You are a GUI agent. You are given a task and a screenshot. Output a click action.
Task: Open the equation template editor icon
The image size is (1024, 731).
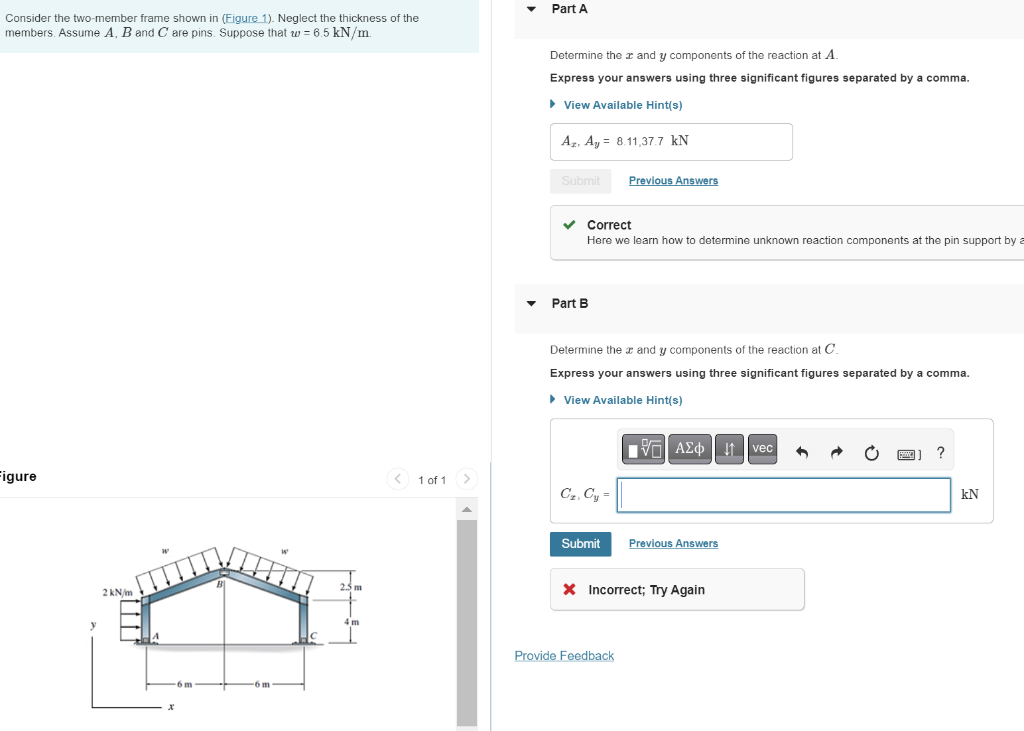[x=642, y=449]
